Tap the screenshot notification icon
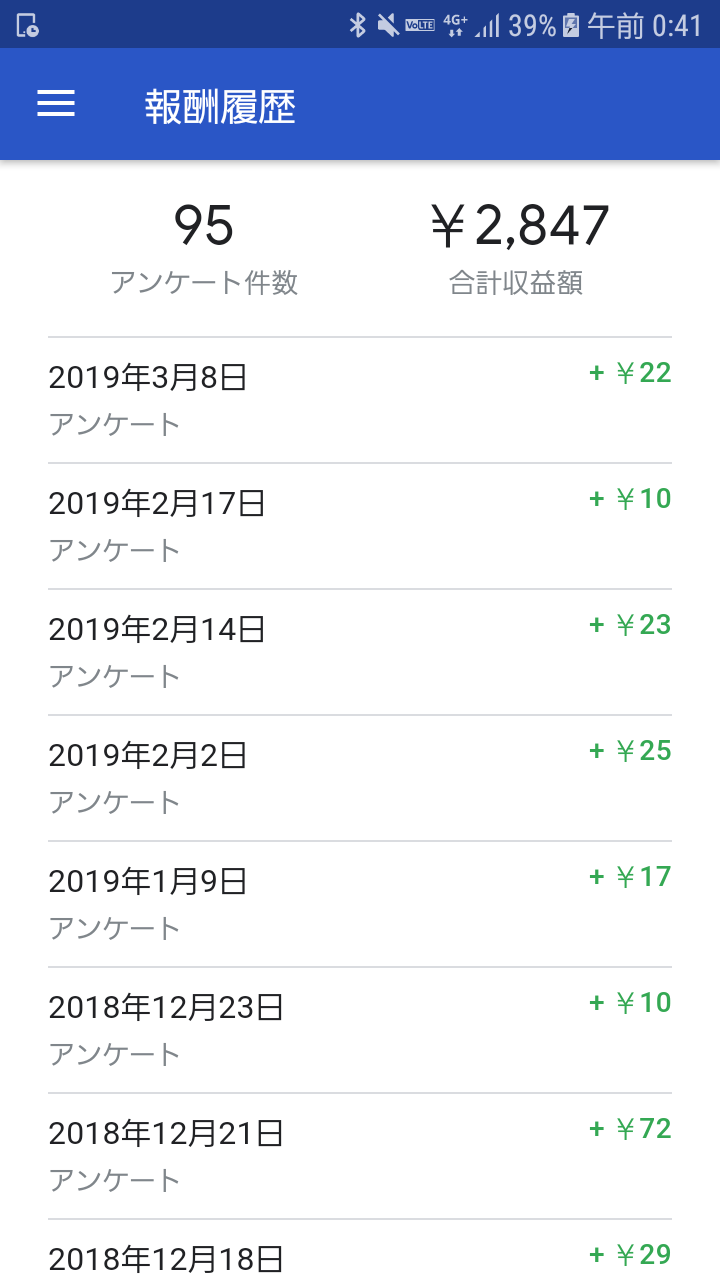This screenshot has width=720, height=1280. click(x=27, y=25)
